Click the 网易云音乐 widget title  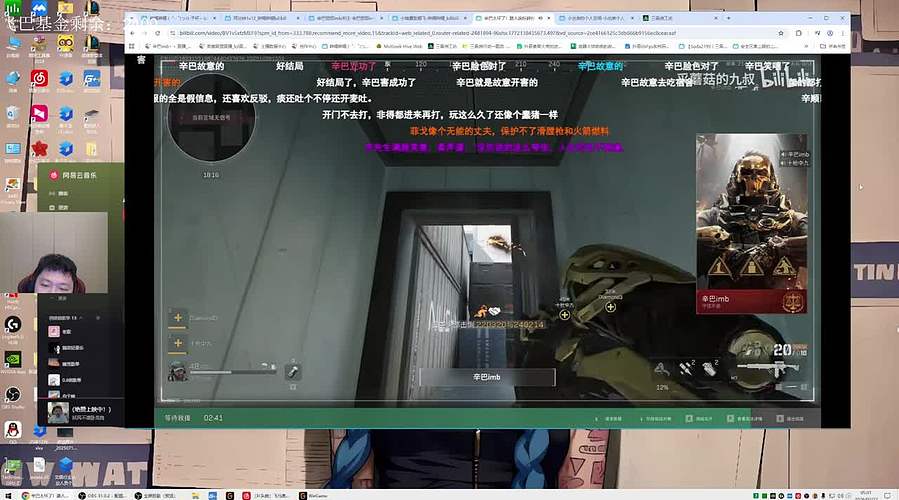point(80,175)
